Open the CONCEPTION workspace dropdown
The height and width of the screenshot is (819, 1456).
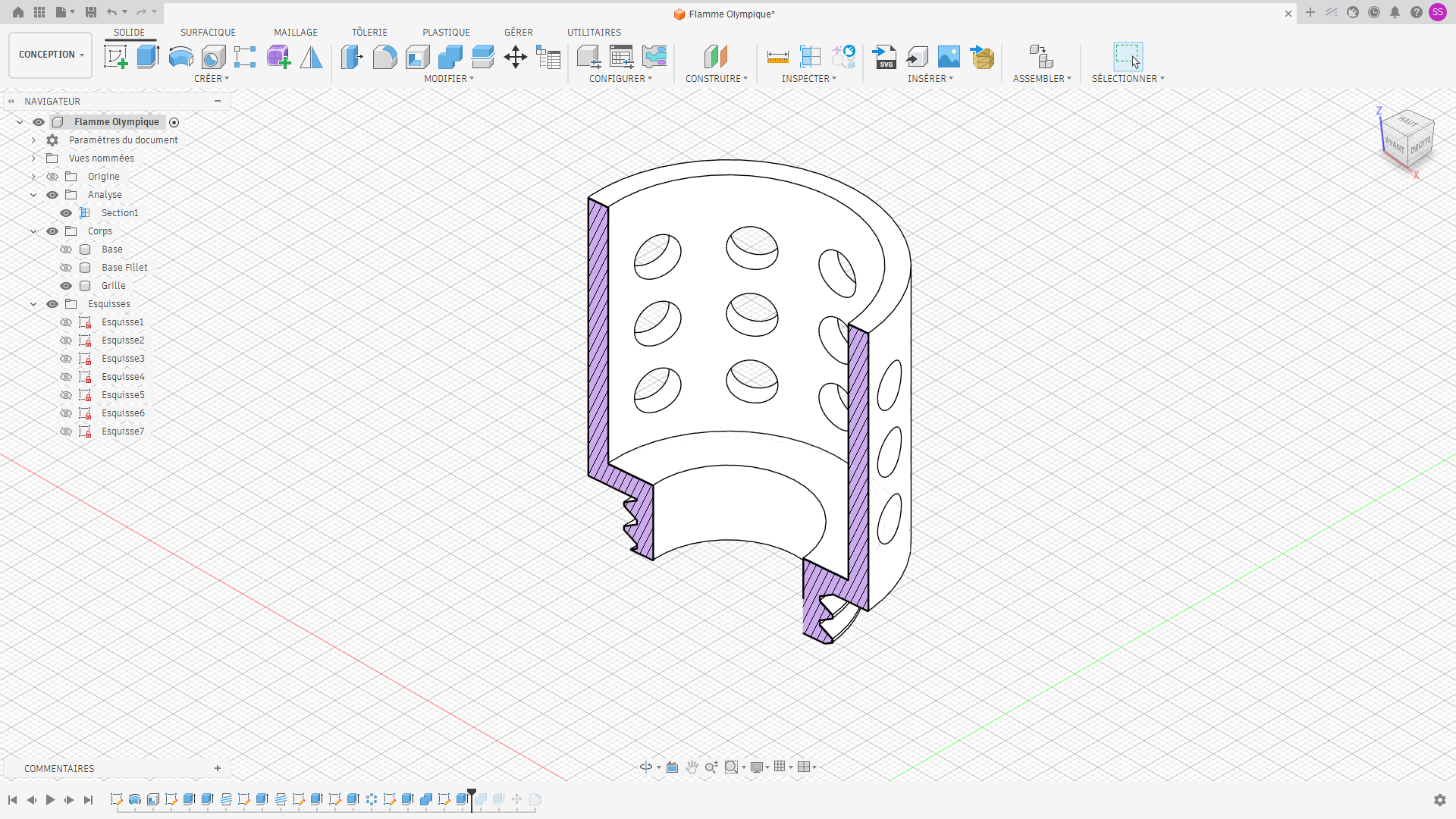(51, 55)
